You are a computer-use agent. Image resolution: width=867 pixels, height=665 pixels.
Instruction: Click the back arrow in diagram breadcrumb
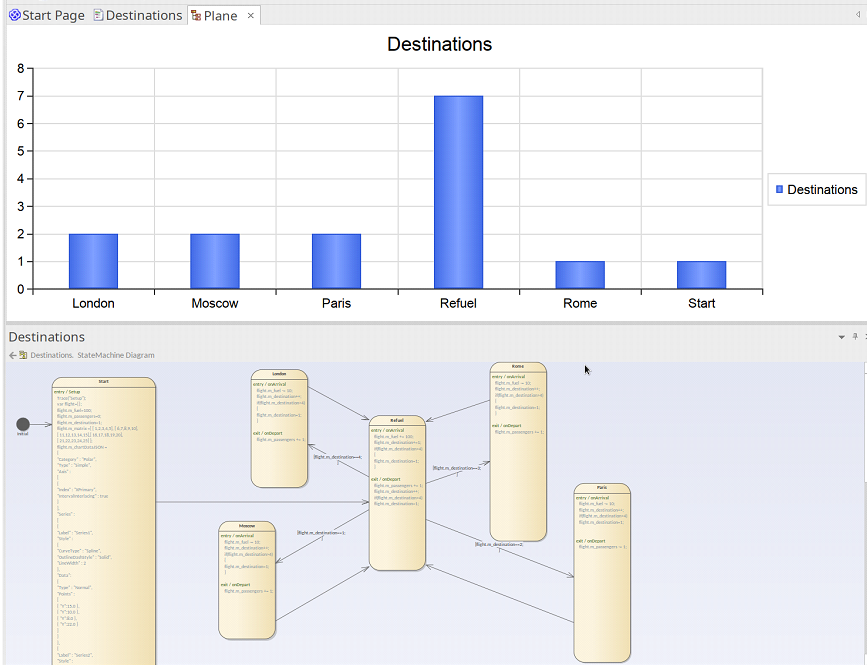click(x=13, y=355)
